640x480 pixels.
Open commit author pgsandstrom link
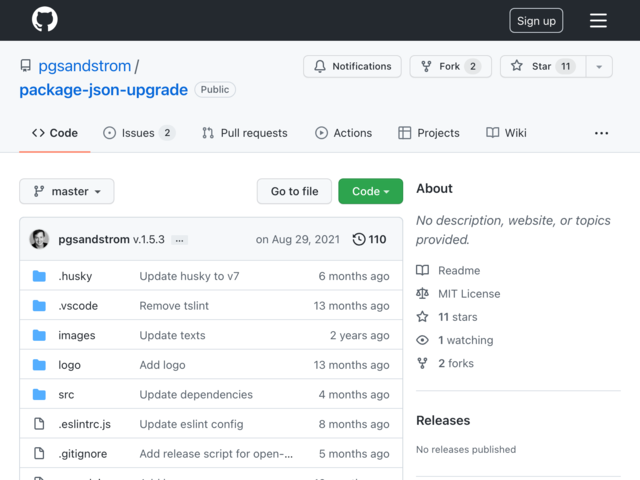pos(94,239)
